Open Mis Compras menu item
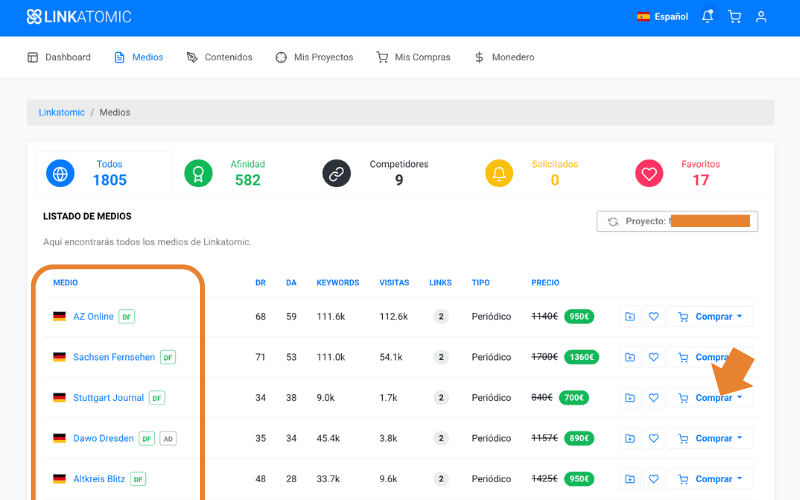This screenshot has width=800, height=500. (413, 57)
